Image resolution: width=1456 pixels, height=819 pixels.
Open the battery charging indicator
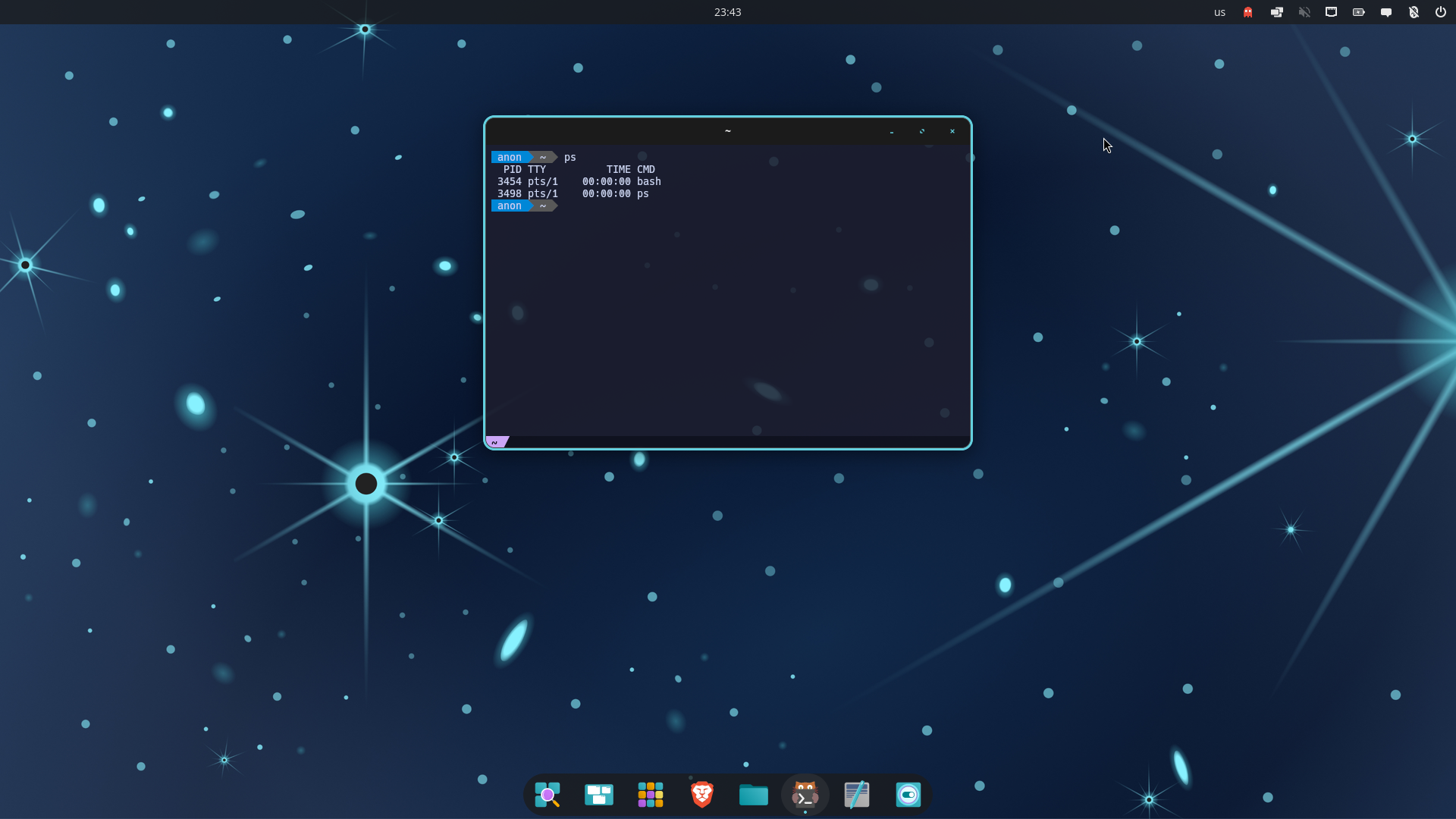[x=1358, y=12]
